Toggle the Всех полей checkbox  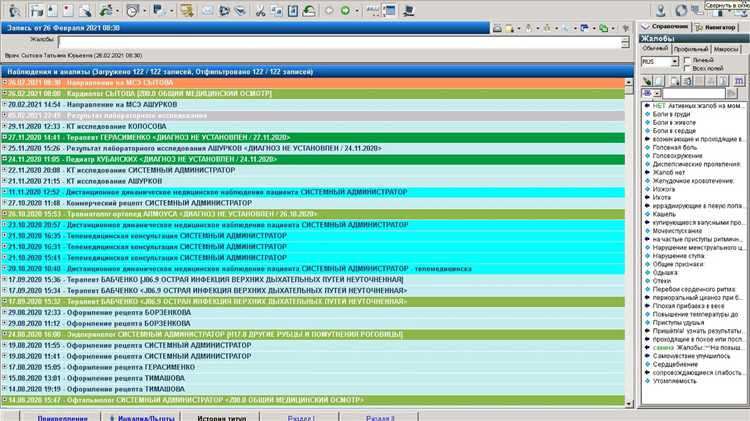pyautogui.click(x=687, y=70)
